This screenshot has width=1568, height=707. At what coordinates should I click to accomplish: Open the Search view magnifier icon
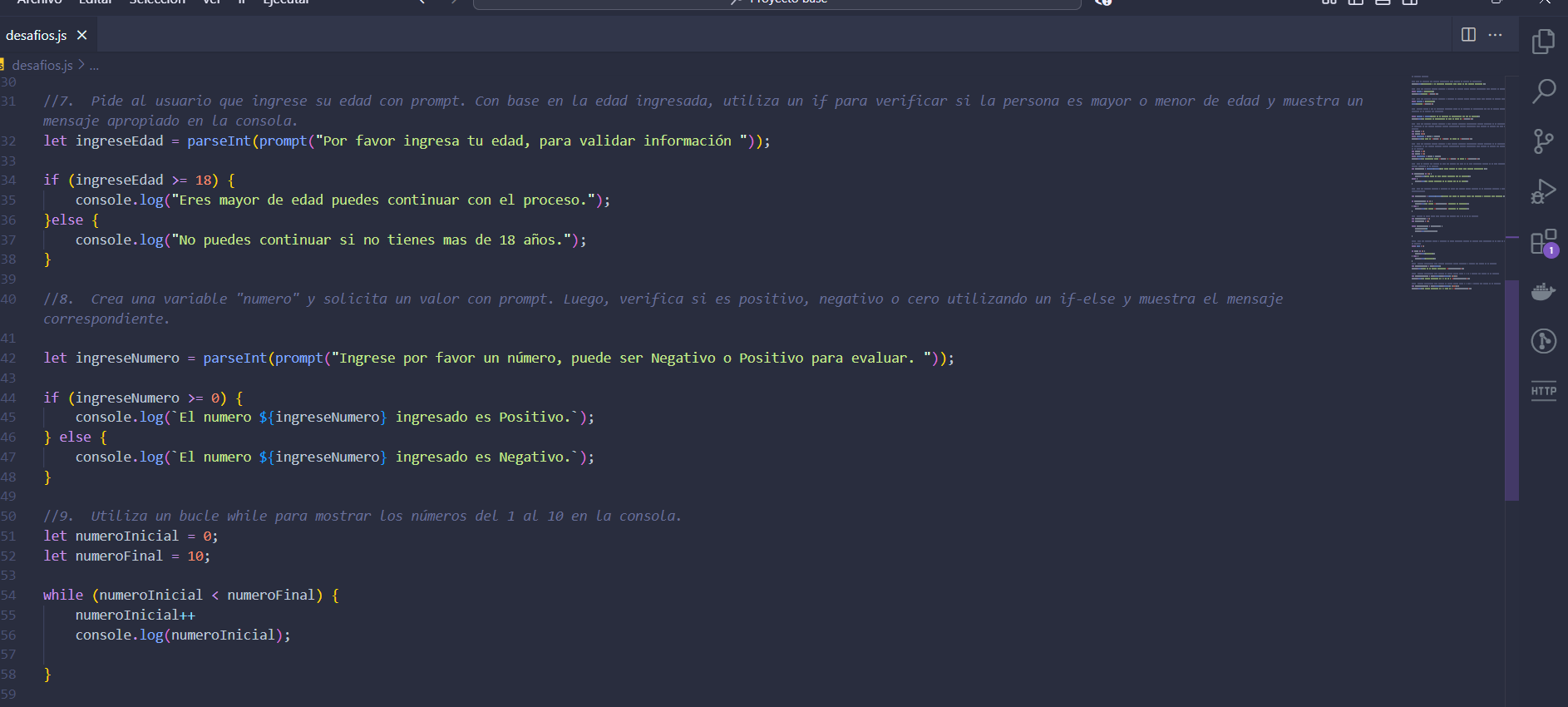point(1544,91)
